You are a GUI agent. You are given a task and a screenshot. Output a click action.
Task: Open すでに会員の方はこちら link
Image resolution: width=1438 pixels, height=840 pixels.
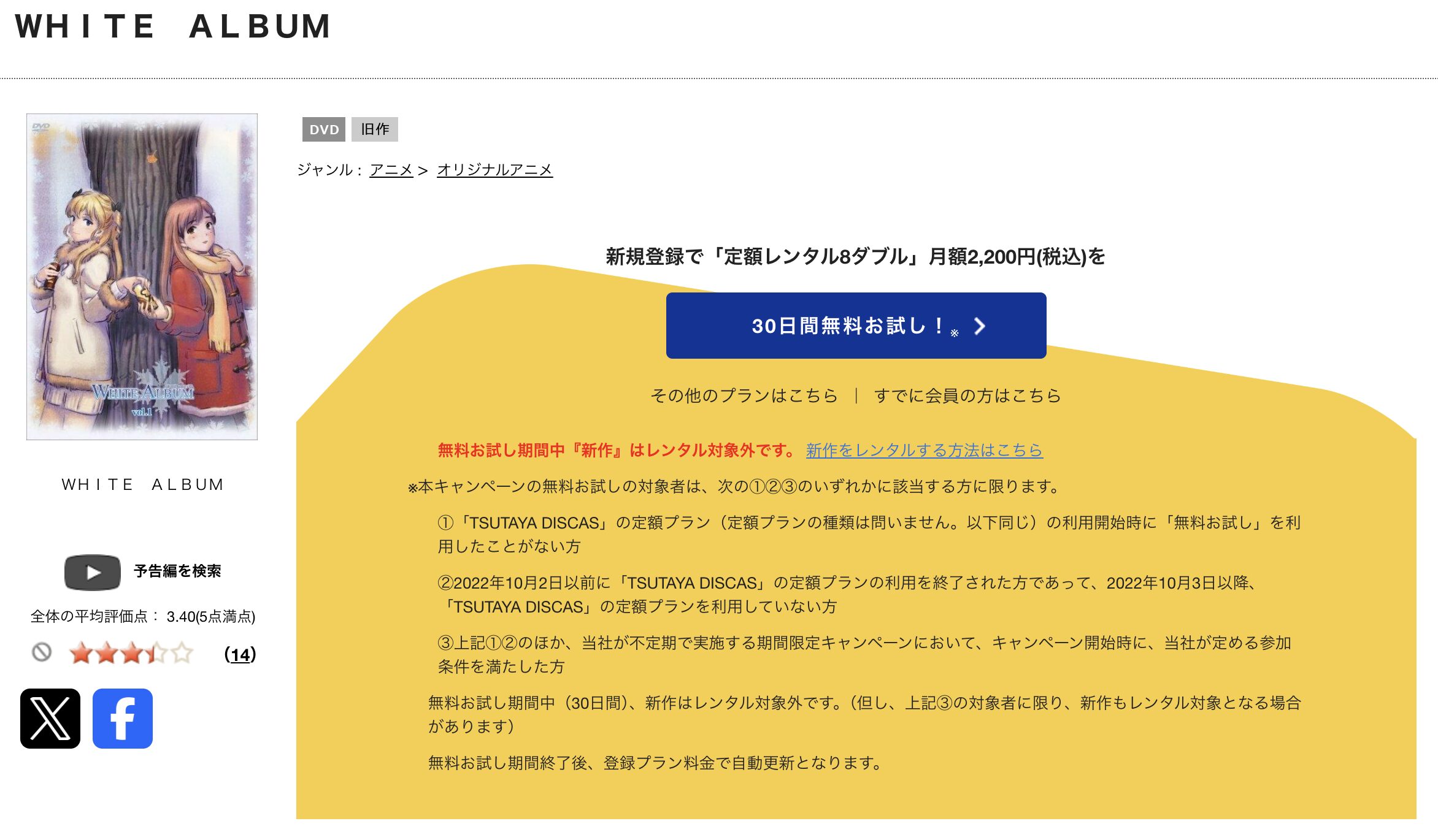coord(967,395)
